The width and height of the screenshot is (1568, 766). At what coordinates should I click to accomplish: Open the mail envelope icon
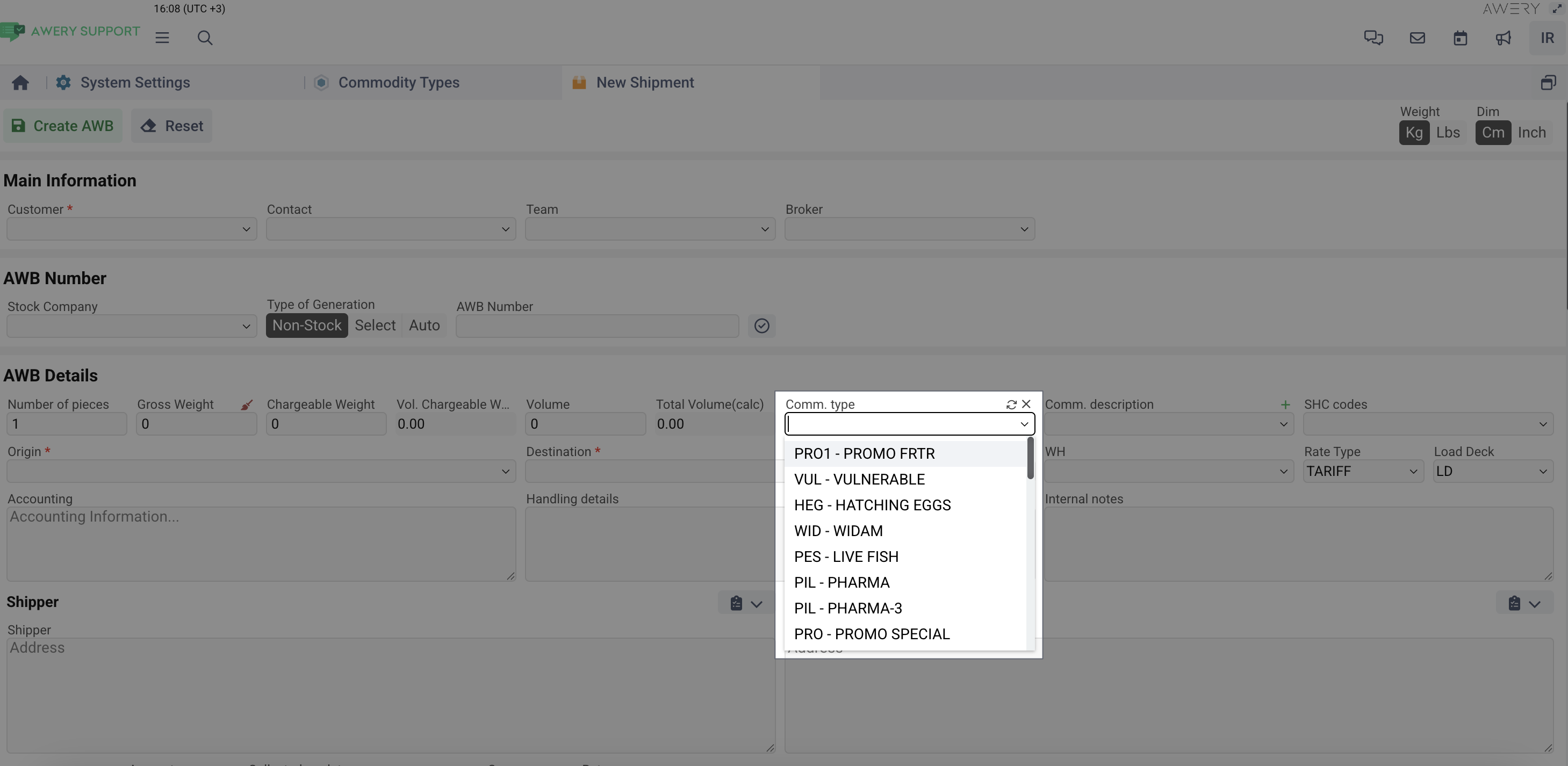coord(1417,38)
